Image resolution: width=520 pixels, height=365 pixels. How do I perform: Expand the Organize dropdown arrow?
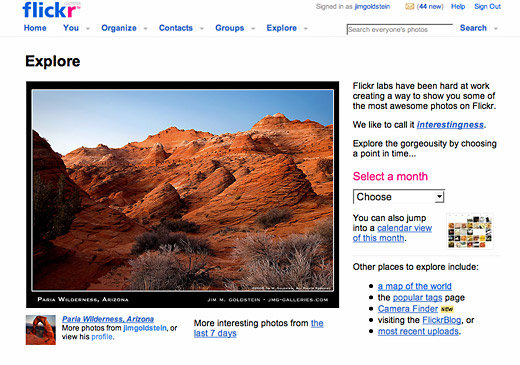[x=145, y=29]
